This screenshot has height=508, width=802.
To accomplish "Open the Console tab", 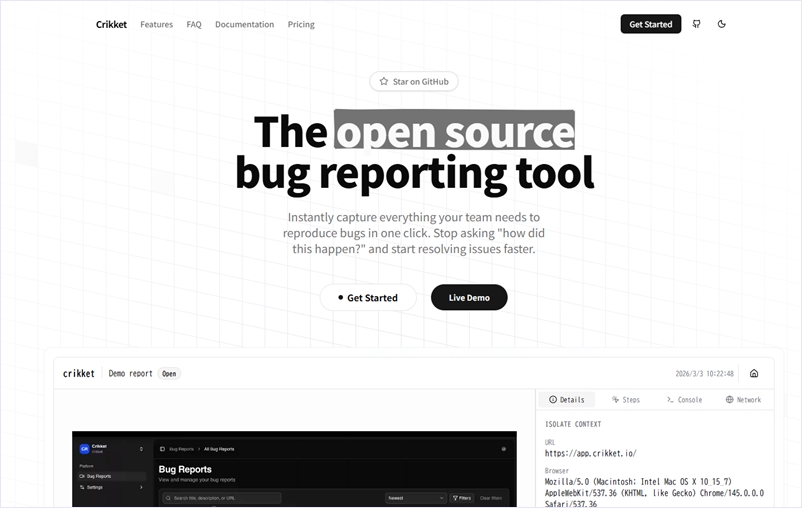I will click(684, 399).
